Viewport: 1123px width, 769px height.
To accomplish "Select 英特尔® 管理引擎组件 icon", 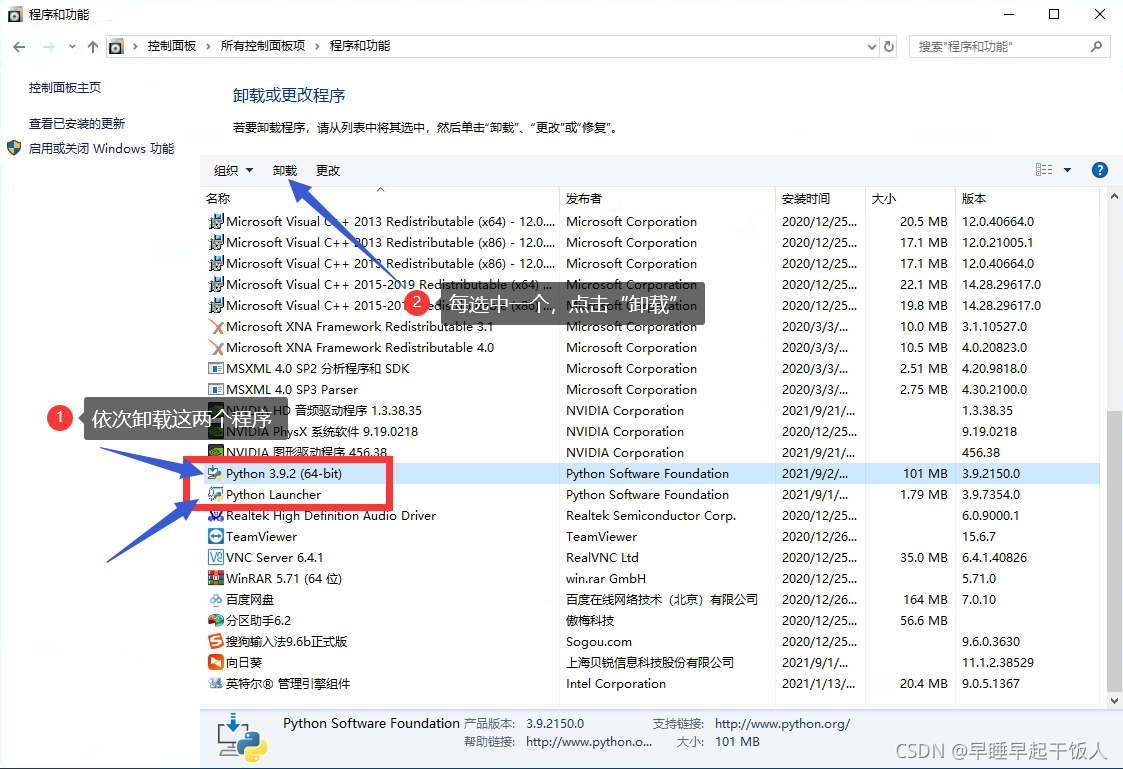I will pyautogui.click(x=216, y=684).
